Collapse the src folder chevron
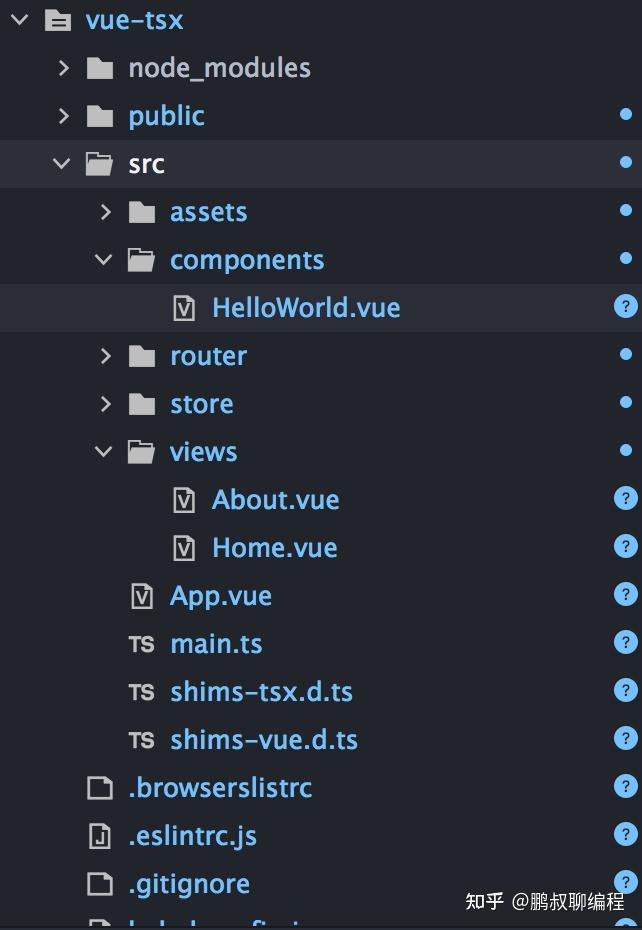 point(63,164)
